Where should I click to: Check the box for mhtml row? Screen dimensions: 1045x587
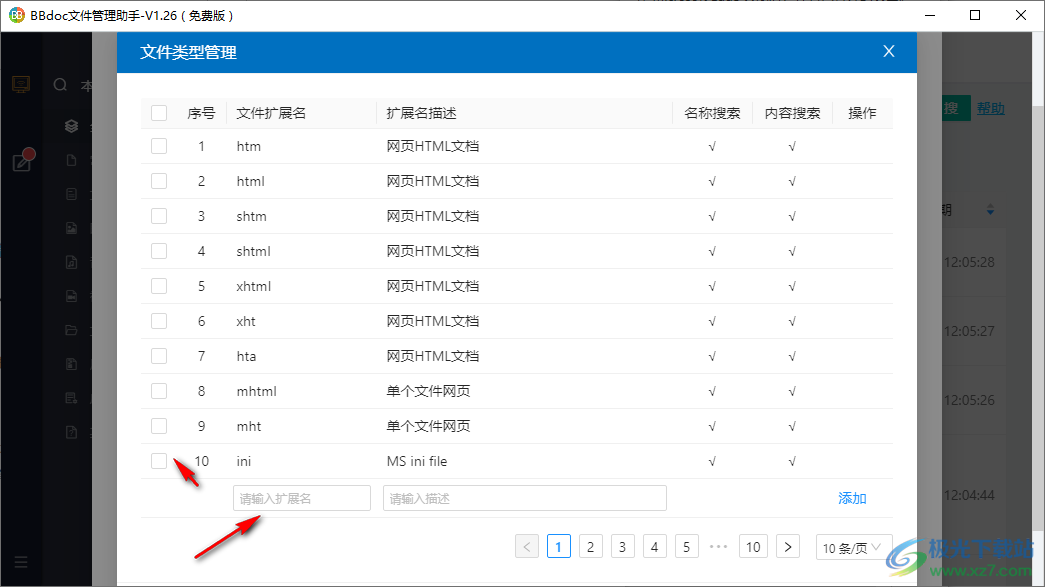159,391
